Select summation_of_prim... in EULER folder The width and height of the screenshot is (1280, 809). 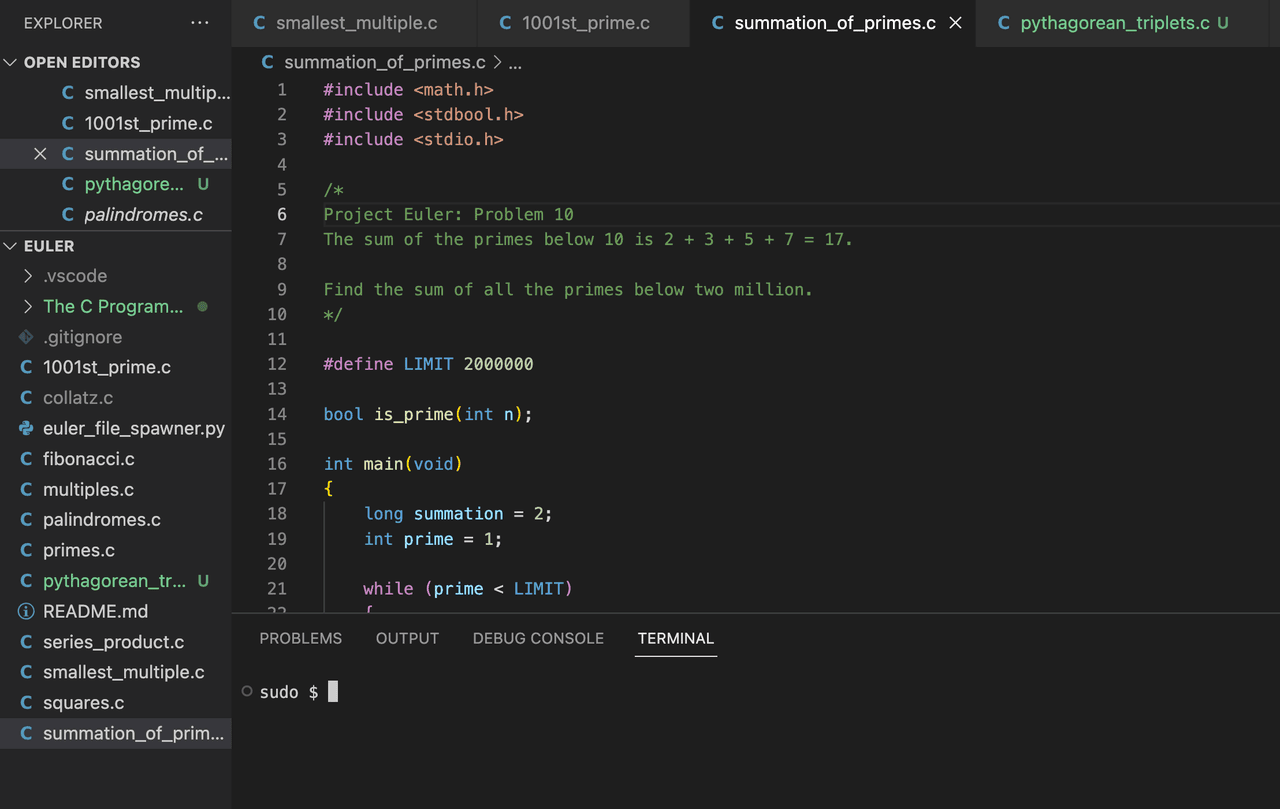115,734
